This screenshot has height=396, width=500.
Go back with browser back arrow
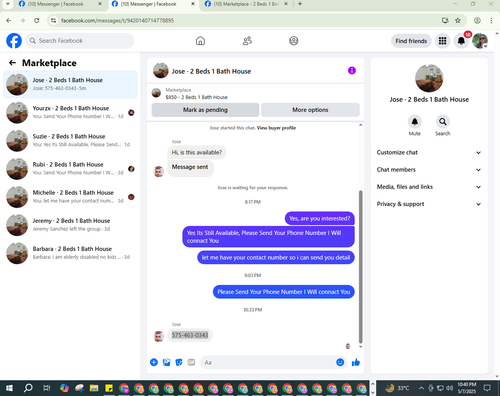9,20
